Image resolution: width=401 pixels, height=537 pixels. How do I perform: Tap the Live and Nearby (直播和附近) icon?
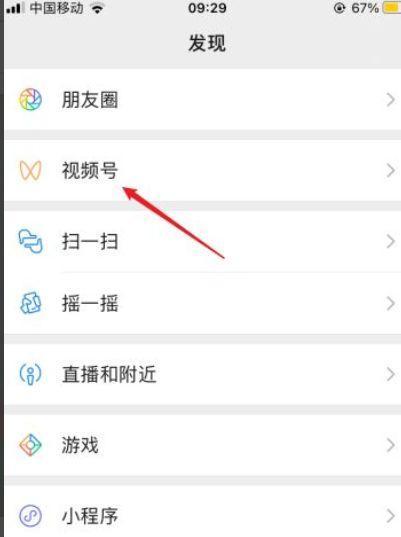[x=30, y=374]
